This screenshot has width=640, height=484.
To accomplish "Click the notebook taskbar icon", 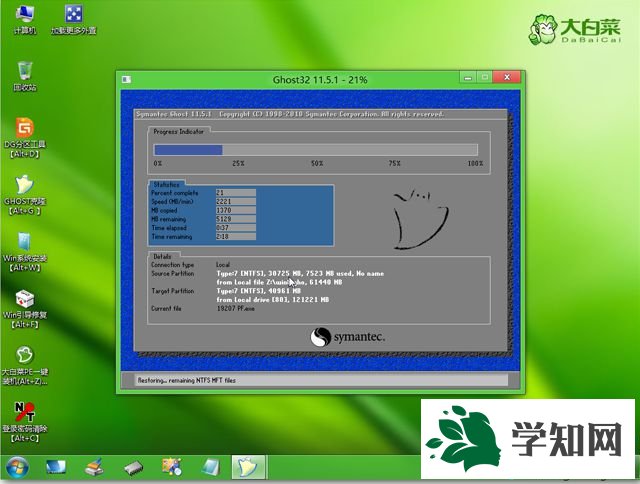I will [211, 467].
